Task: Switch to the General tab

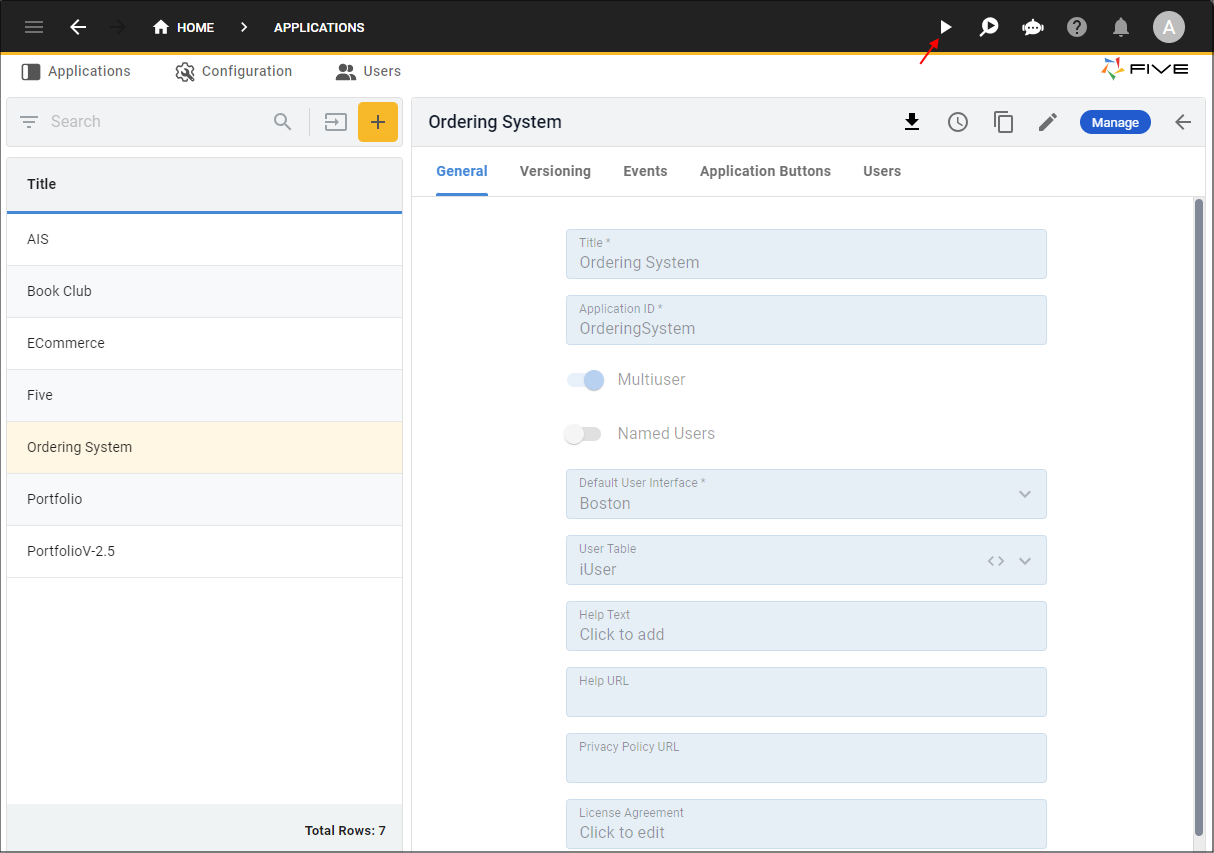Action: point(462,171)
